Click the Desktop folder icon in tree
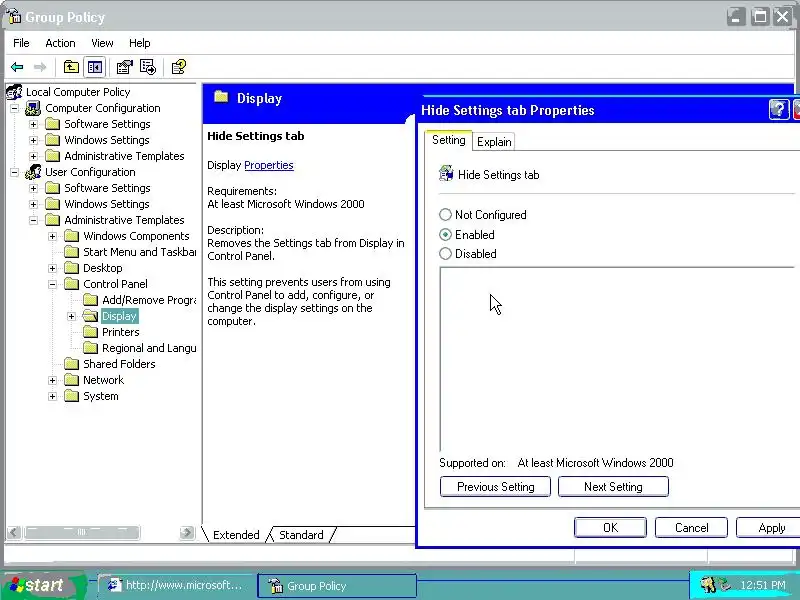 tap(71, 268)
